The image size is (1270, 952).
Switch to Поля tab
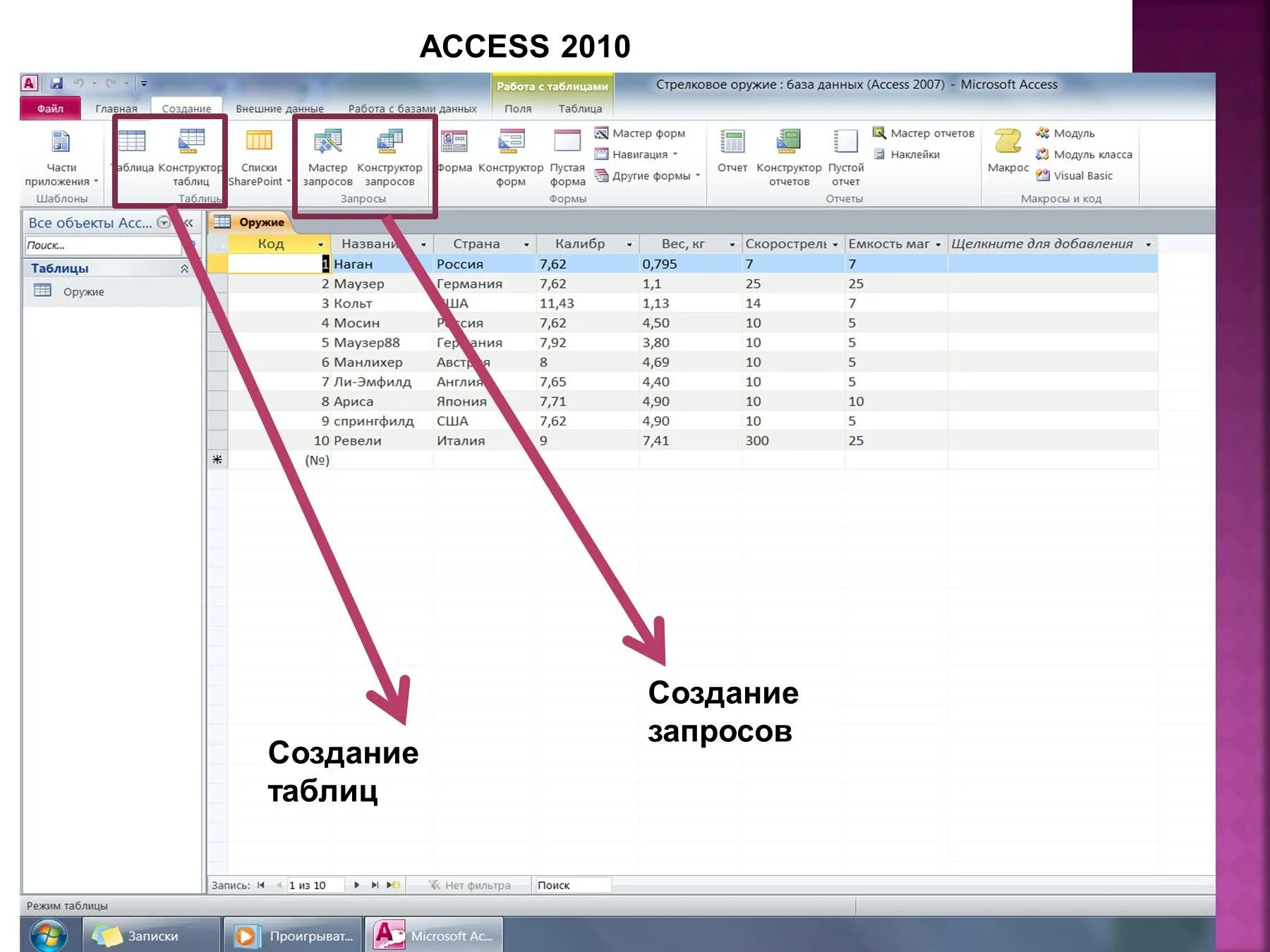[518, 109]
